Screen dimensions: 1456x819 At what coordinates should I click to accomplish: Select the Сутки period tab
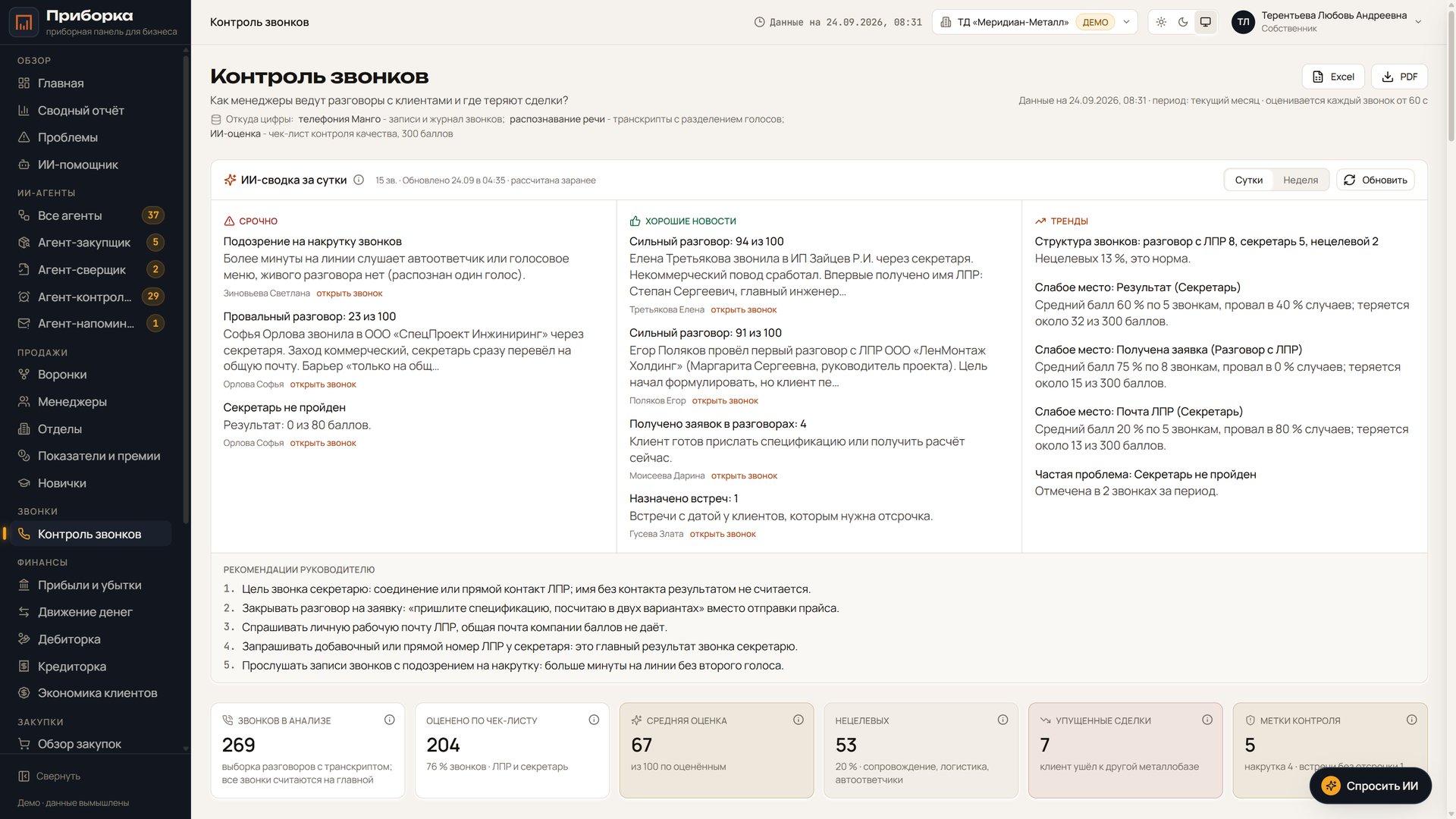pos(1248,180)
